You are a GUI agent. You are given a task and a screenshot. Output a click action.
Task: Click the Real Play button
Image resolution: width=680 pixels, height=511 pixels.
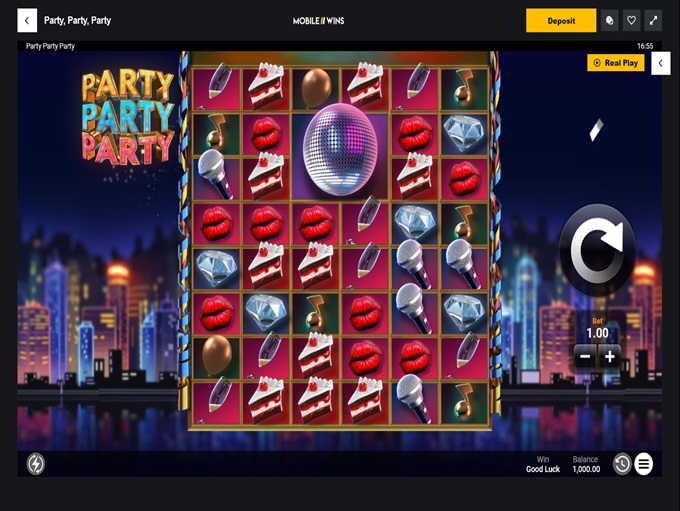(616, 63)
